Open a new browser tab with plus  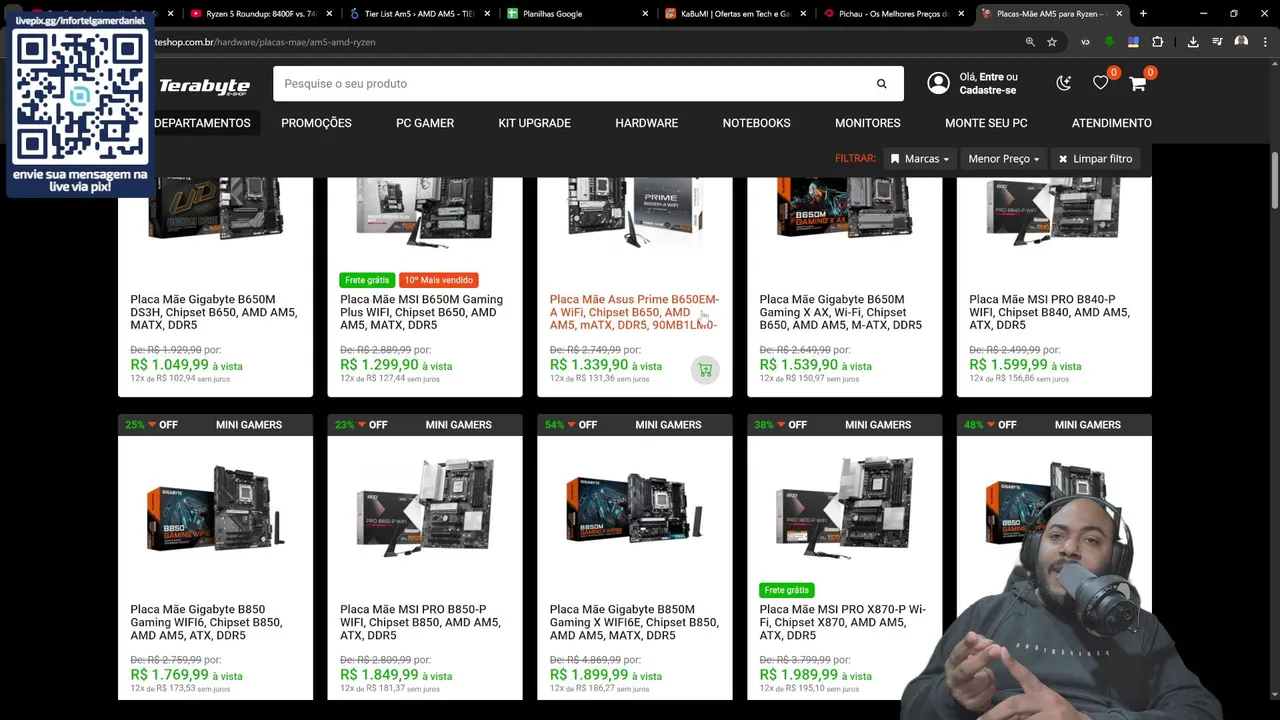(x=1143, y=14)
